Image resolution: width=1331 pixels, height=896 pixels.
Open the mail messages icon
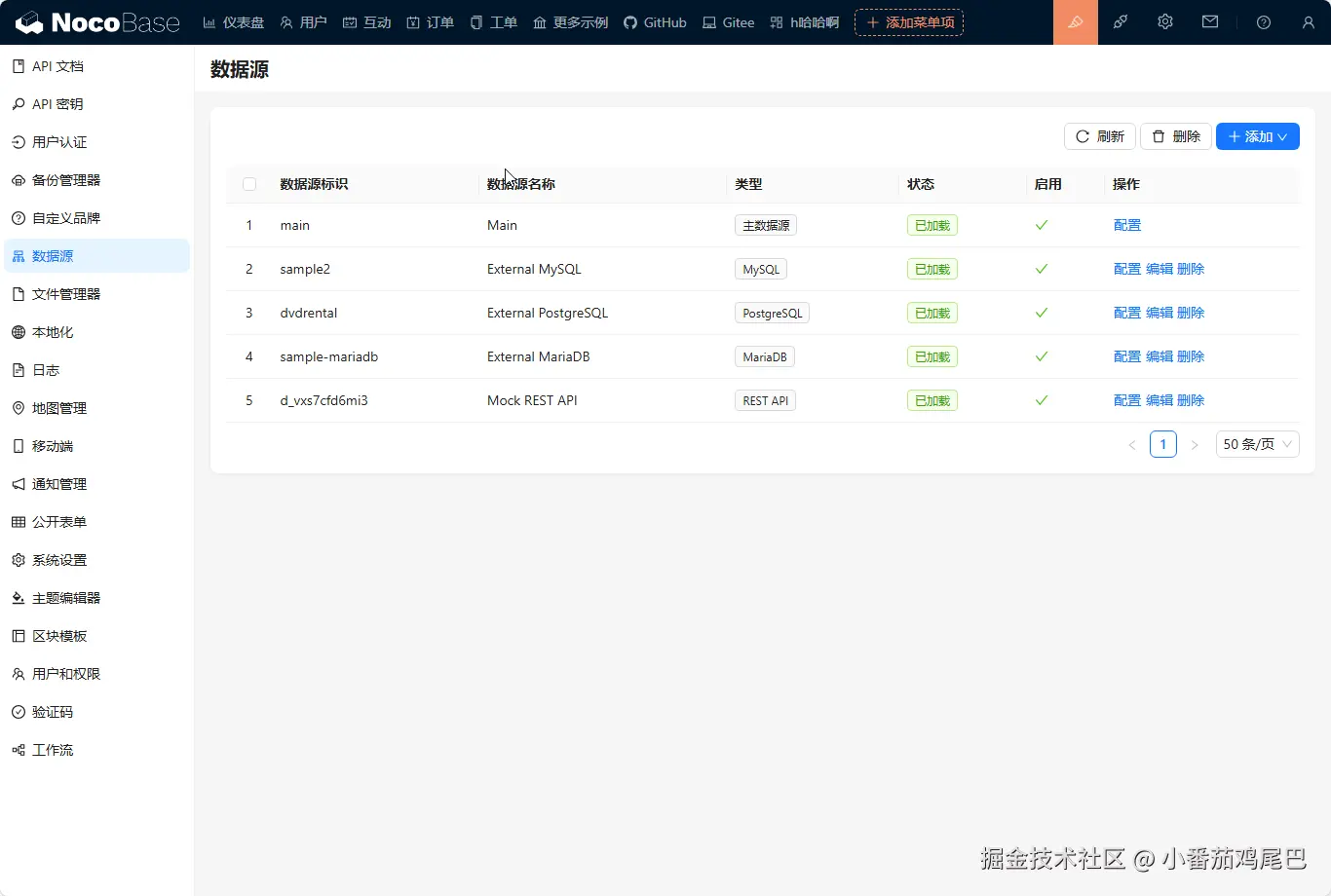point(1210,22)
